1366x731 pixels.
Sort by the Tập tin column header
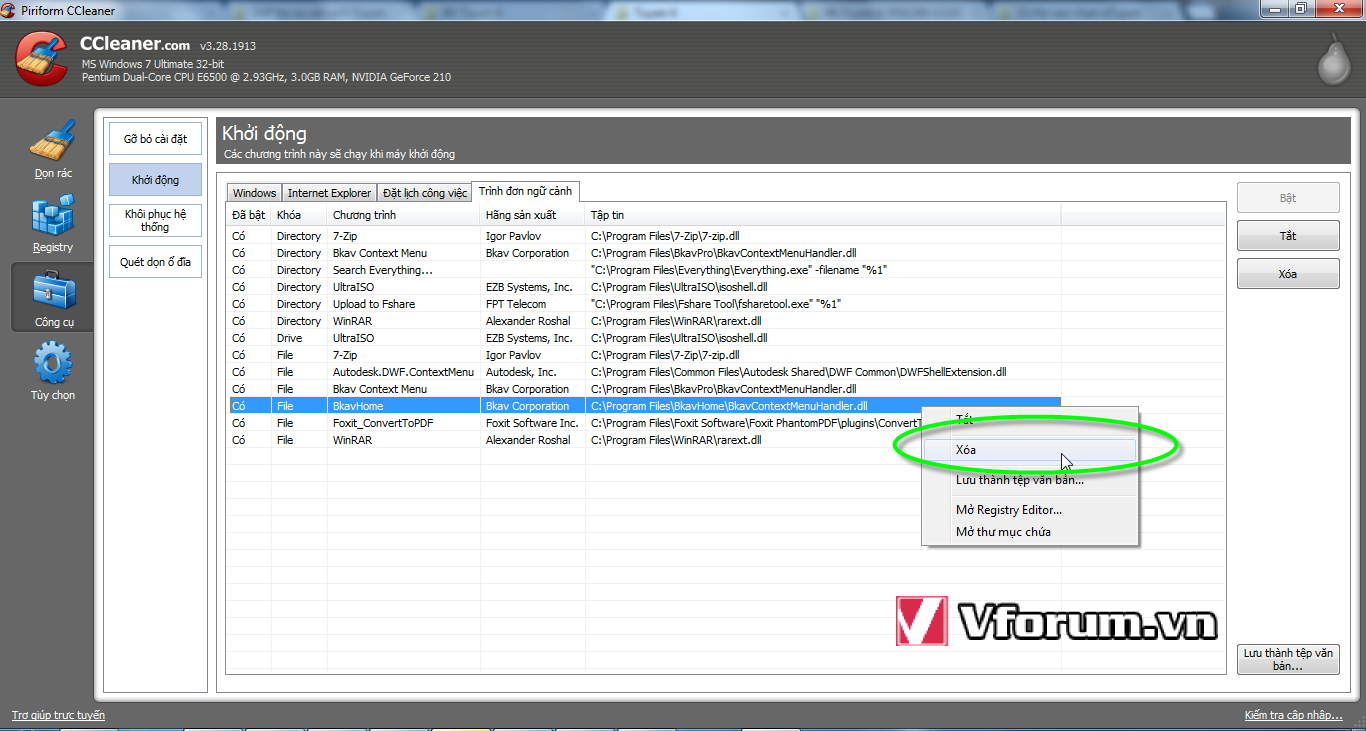tap(823, 215)
